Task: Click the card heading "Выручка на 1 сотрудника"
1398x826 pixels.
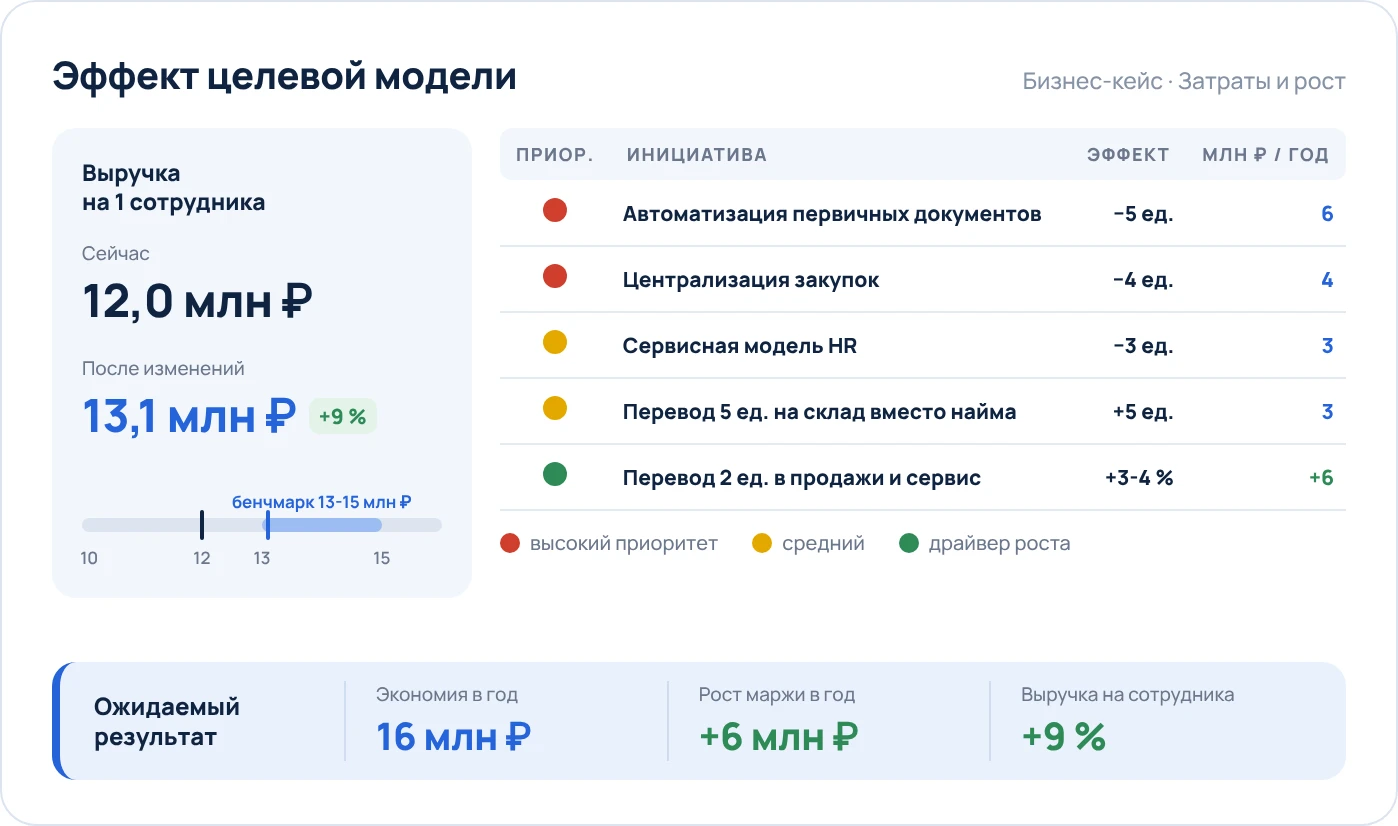Action: click(x=173, y=188)
